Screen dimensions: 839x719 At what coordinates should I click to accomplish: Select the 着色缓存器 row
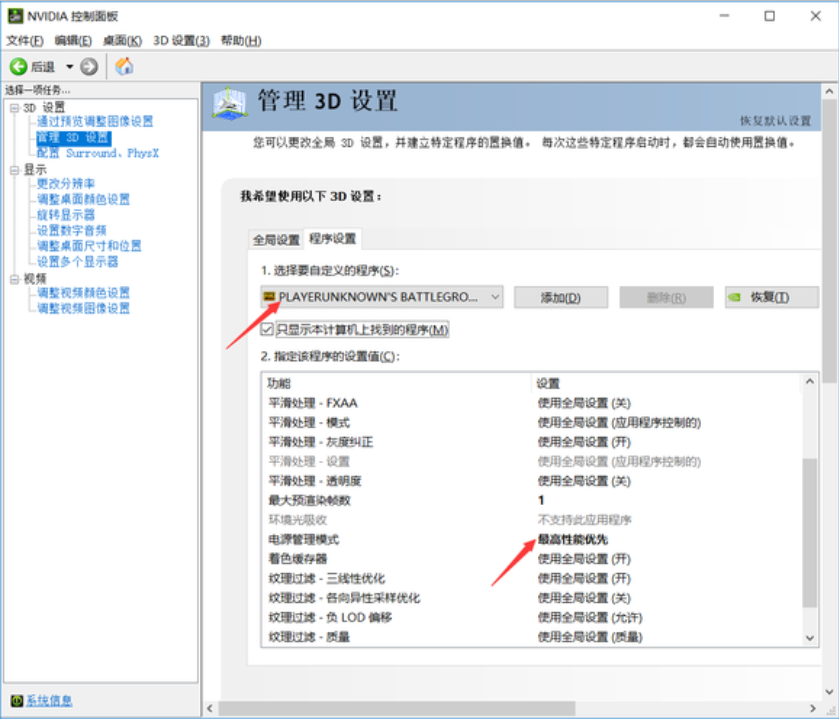pyautogui.click(x=532, y=559)
